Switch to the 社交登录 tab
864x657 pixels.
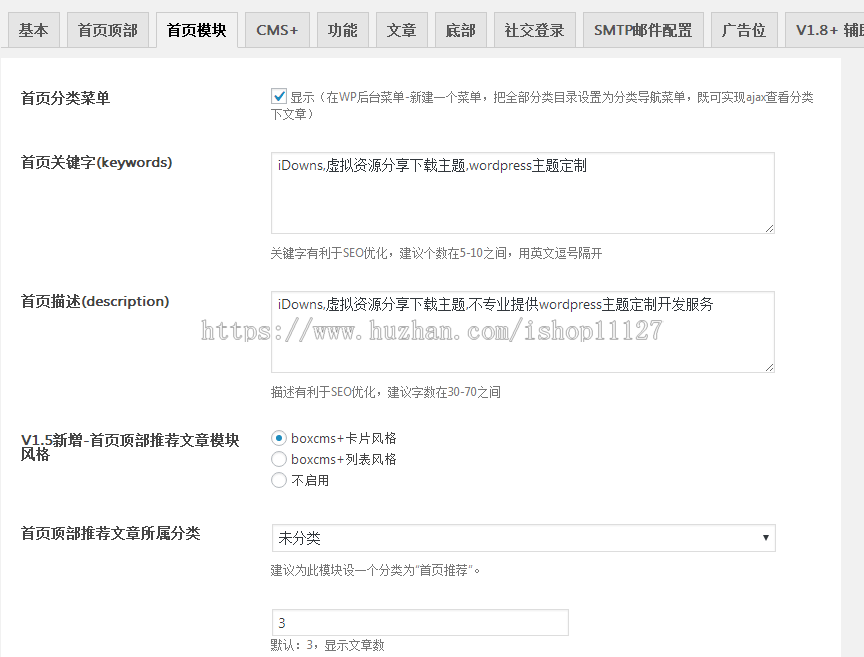point(534,30)
